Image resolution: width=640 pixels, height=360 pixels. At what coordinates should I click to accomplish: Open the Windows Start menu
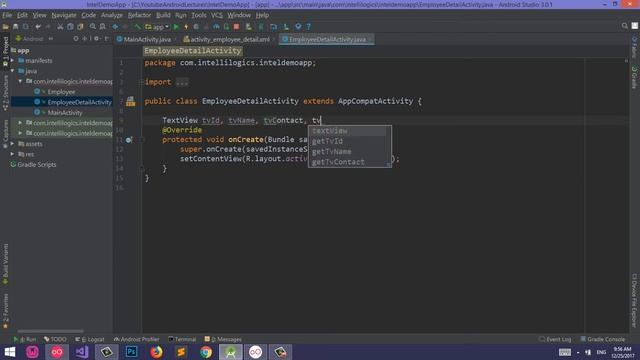[x=9, y=352]
